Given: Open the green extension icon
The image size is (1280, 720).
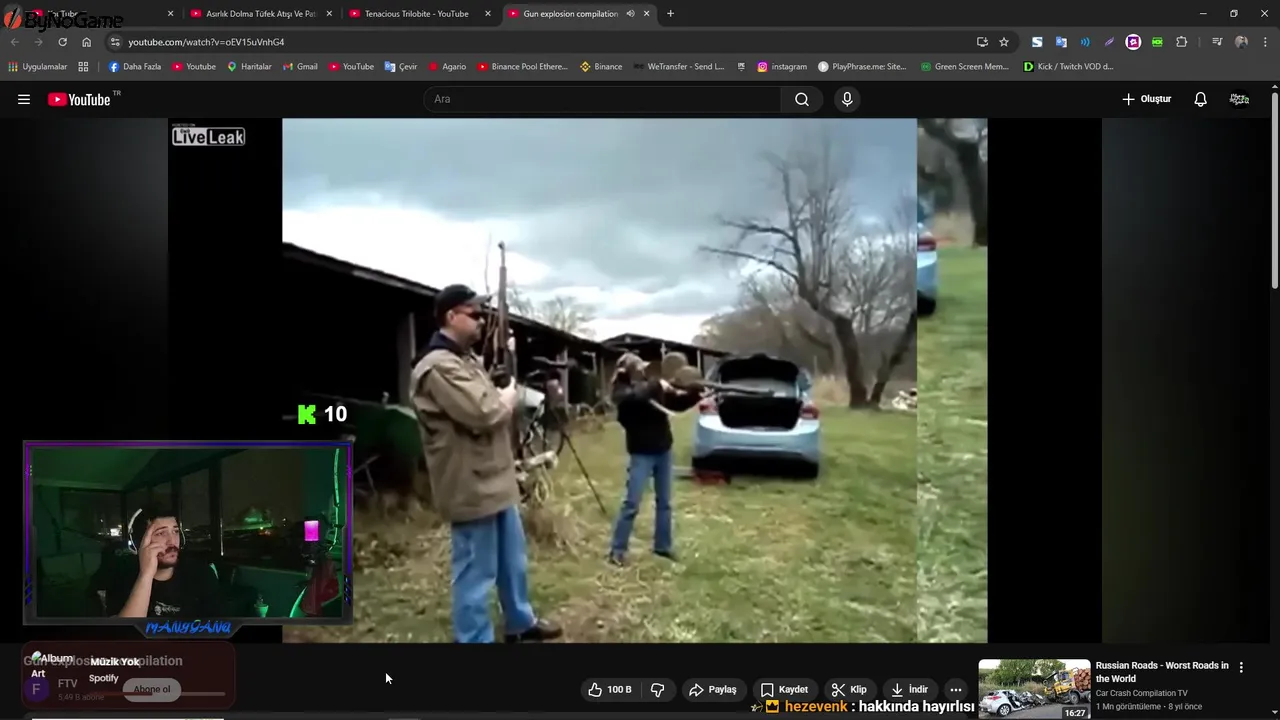Looking at the screenshot, I should (1157, 42).
